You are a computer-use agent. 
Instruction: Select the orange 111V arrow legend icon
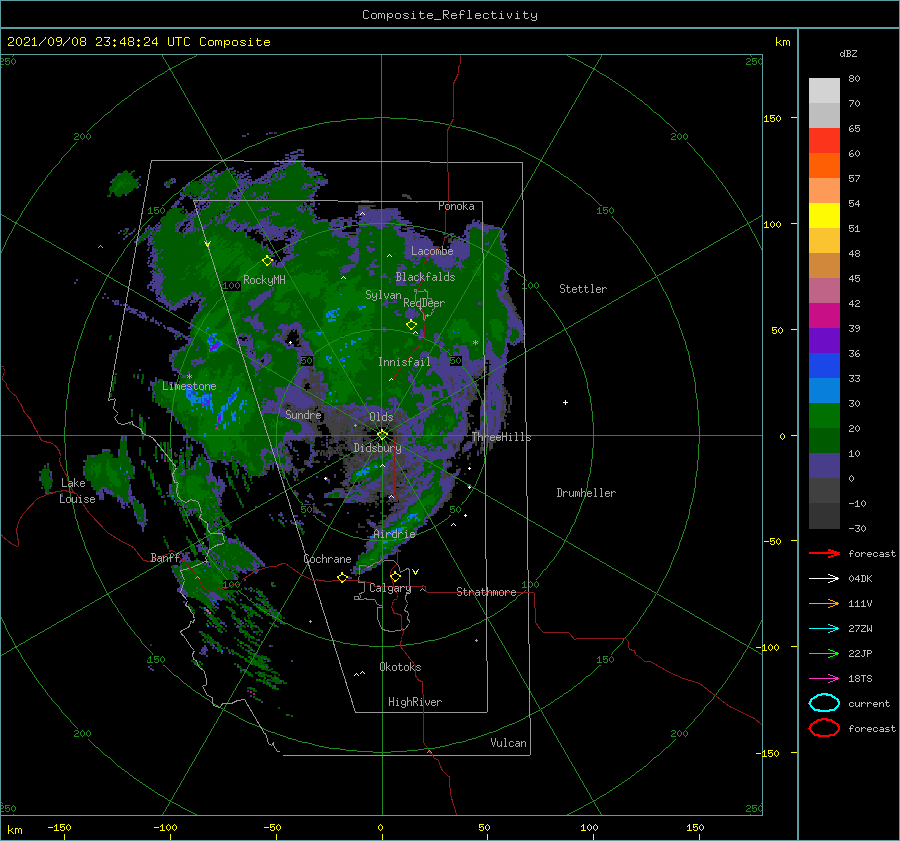tap(824, 603)
